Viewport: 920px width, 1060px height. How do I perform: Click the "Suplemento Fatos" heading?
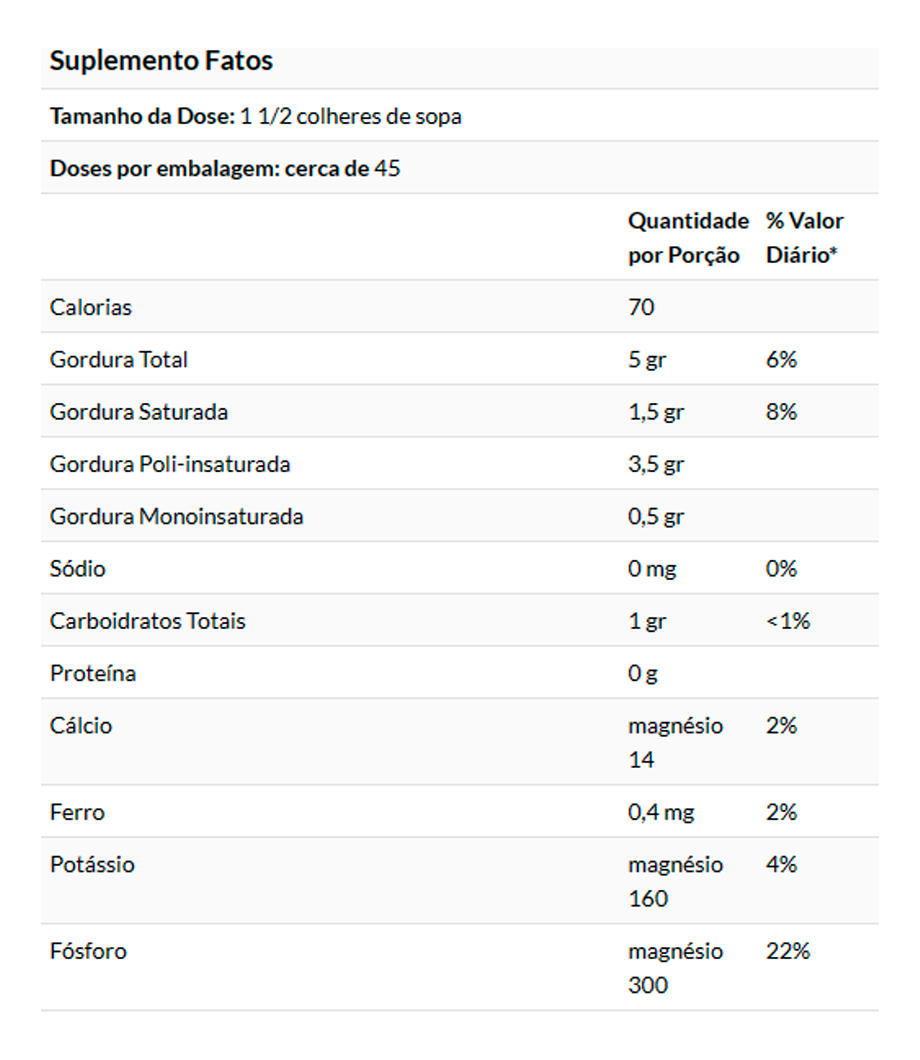click(161, 61)
